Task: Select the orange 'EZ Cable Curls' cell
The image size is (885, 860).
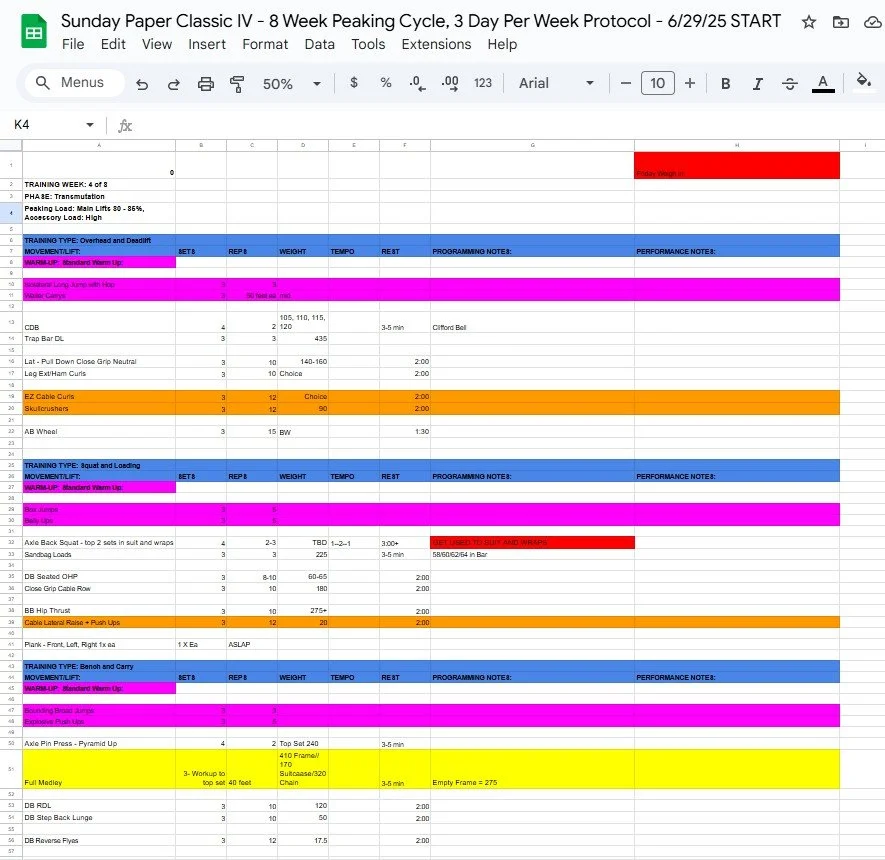Action: (99, 397)
